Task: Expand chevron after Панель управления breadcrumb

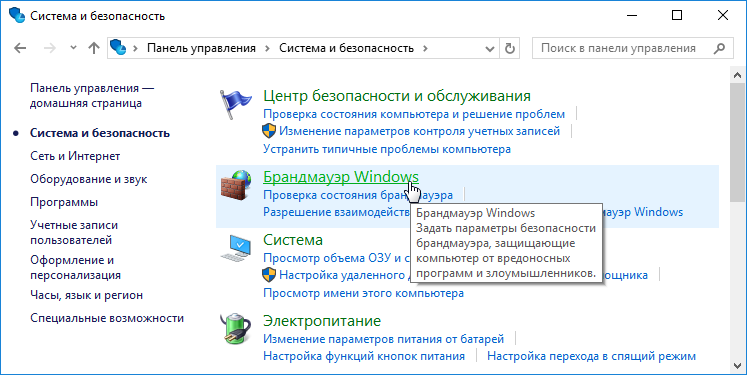Action: [267, 48]
